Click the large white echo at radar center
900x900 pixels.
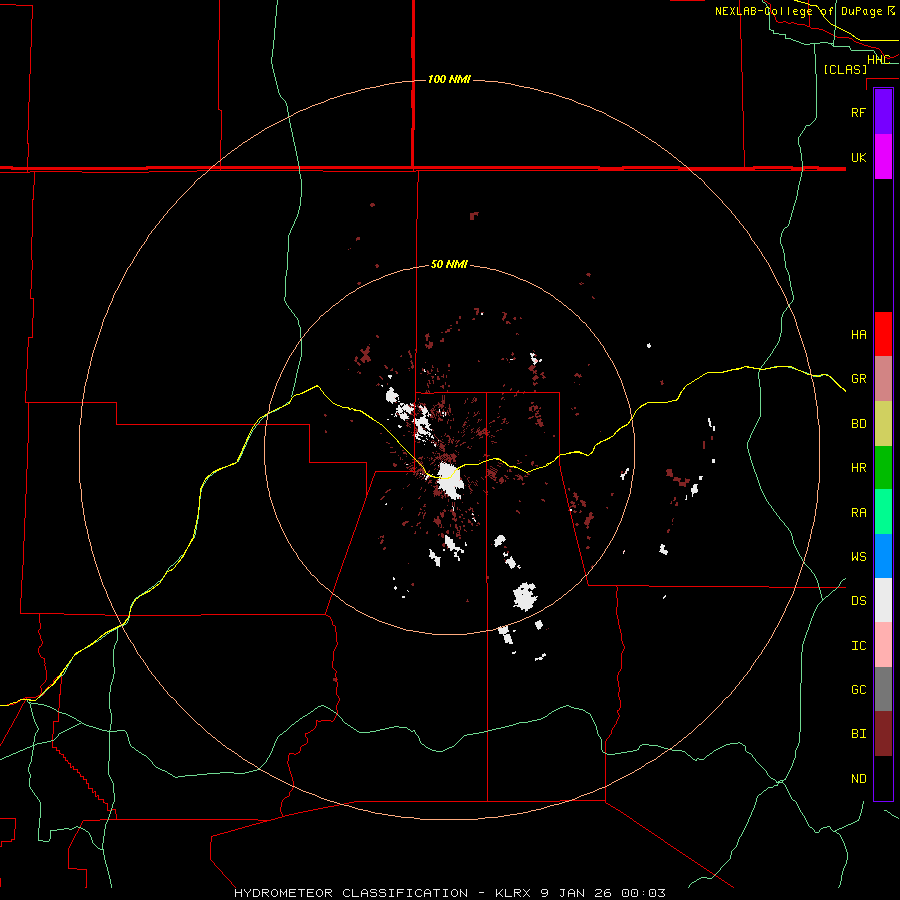[449, 481]
